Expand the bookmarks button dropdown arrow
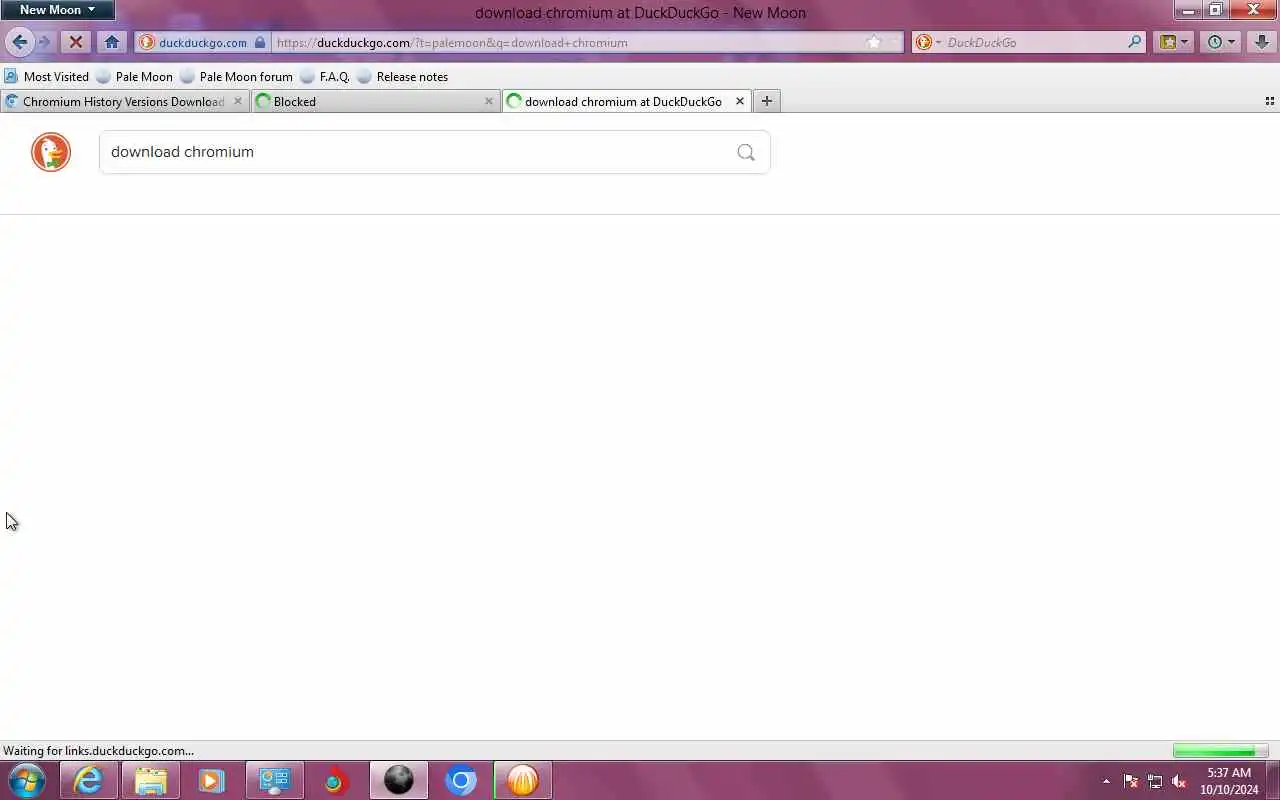 coord(1185,42)
